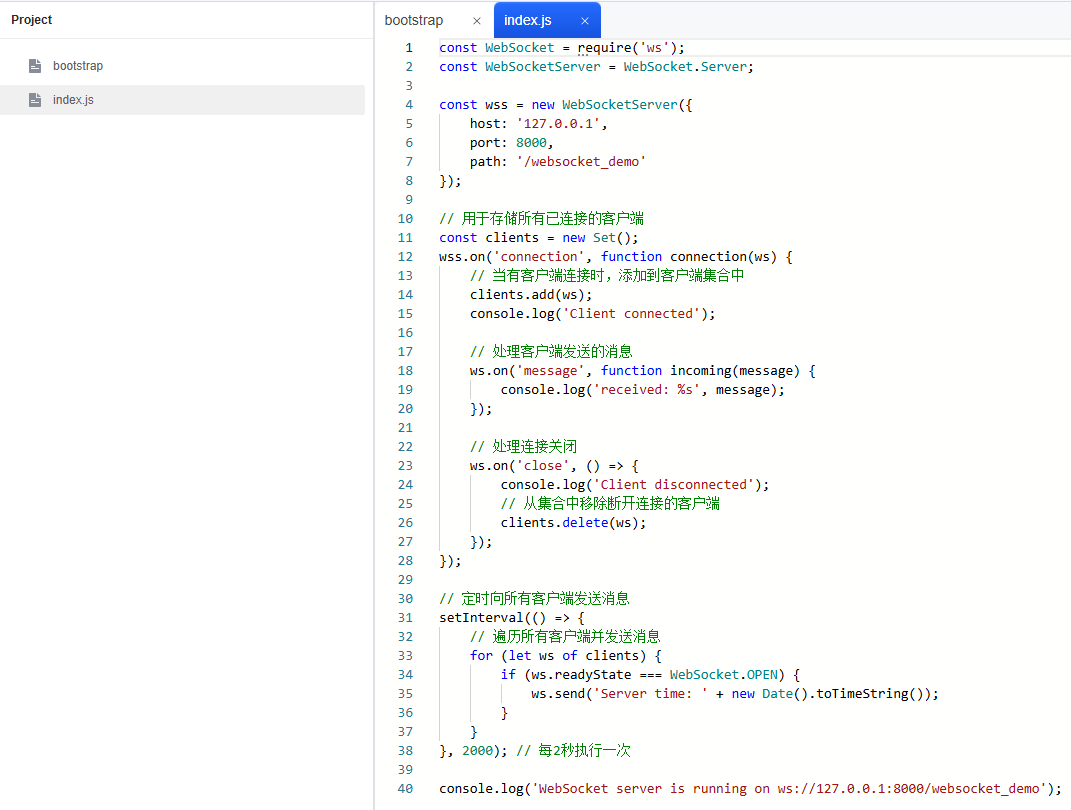This screenshot has height=810, width=1071.
Task: Click the '/websocket_demo' path string on line 7
Action: tap(581, 162)
